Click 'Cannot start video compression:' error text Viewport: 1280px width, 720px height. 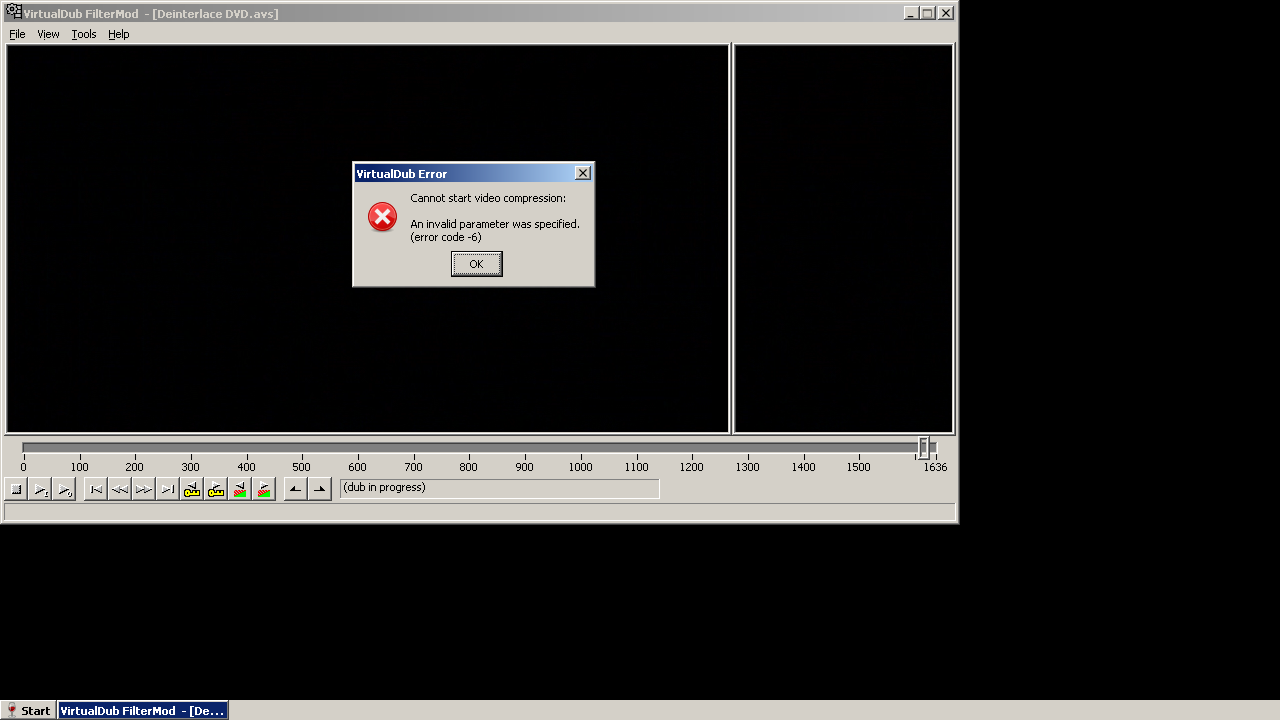(x=488, y=198)
